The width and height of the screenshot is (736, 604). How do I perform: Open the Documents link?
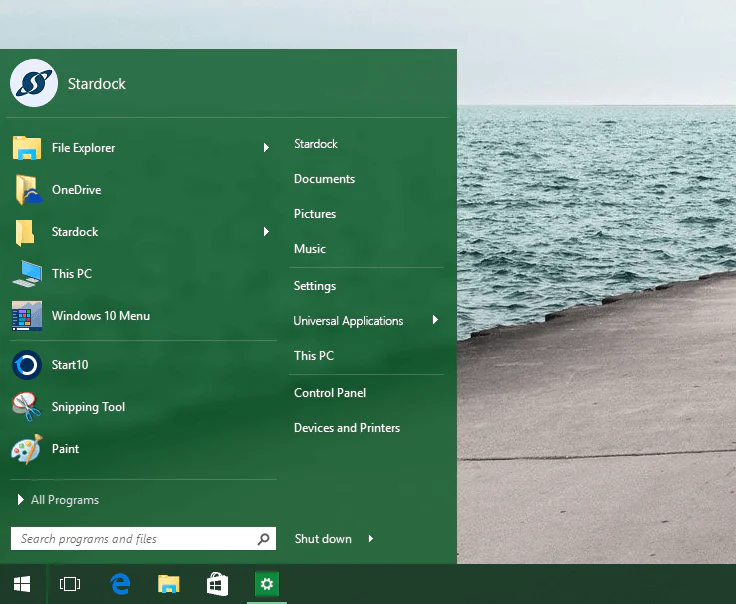[x=324, y=179]
